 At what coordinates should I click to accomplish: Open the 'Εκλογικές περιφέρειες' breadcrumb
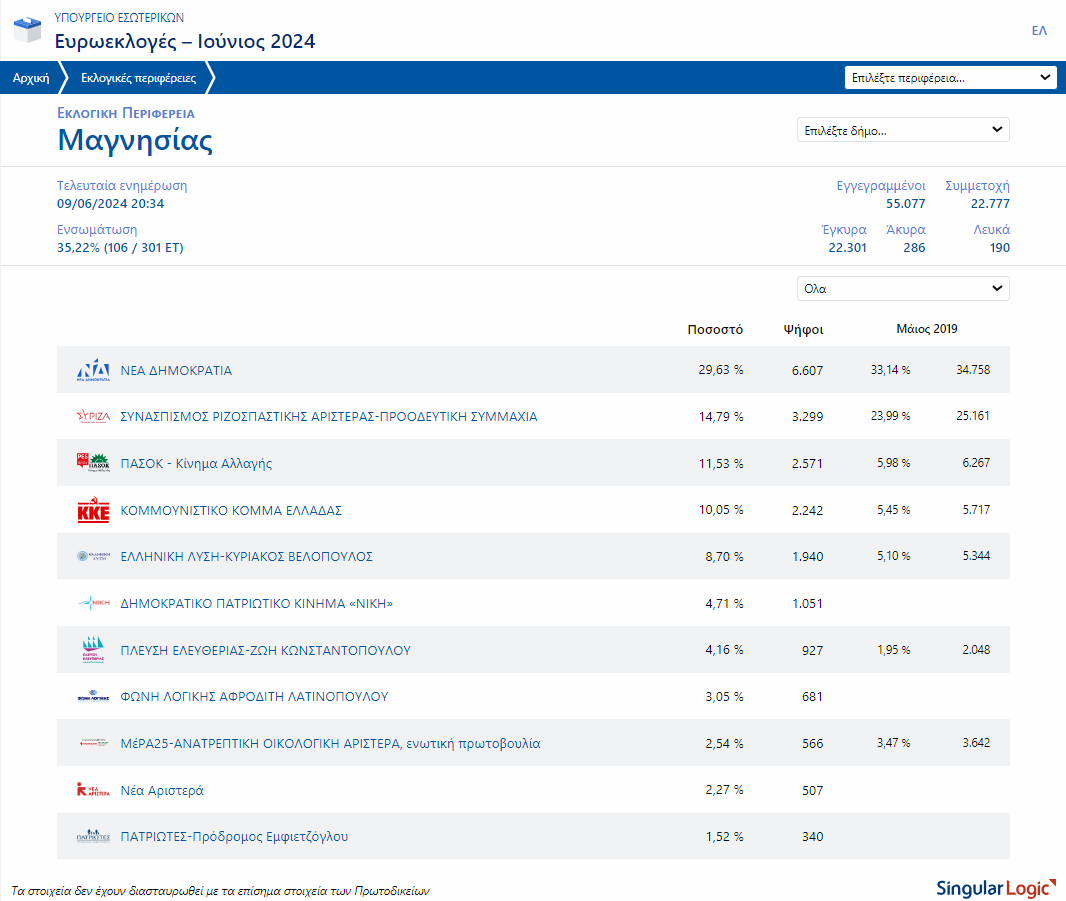[x=138, y=78]
